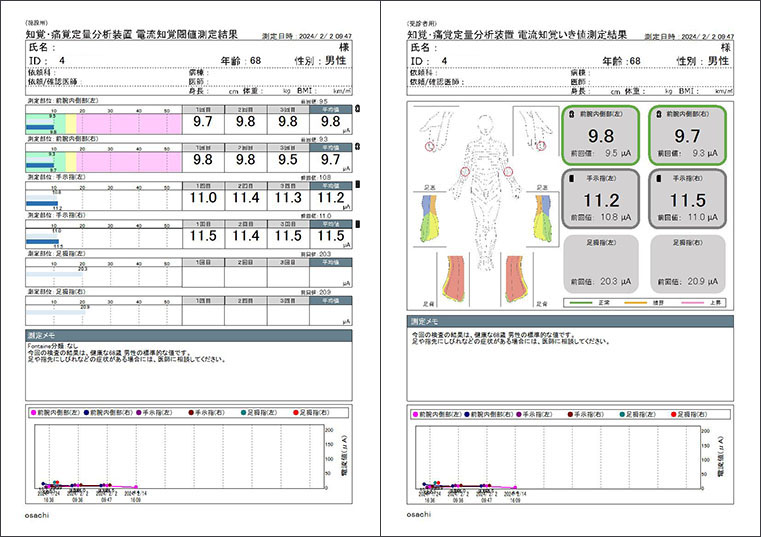Click the green 正常 legend line

click(580, 302)
